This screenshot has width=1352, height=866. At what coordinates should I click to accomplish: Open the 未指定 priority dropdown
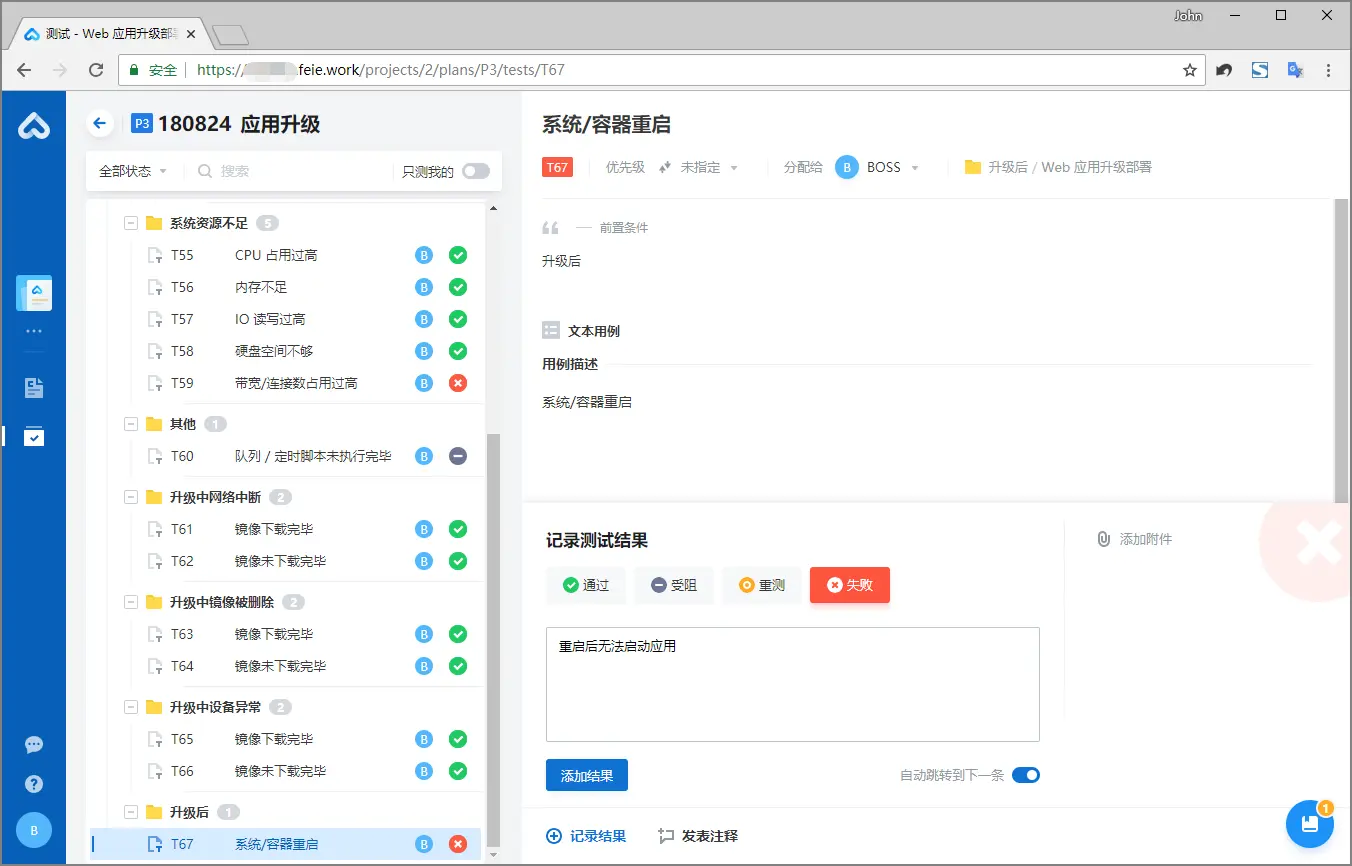(x=699, y=167)
